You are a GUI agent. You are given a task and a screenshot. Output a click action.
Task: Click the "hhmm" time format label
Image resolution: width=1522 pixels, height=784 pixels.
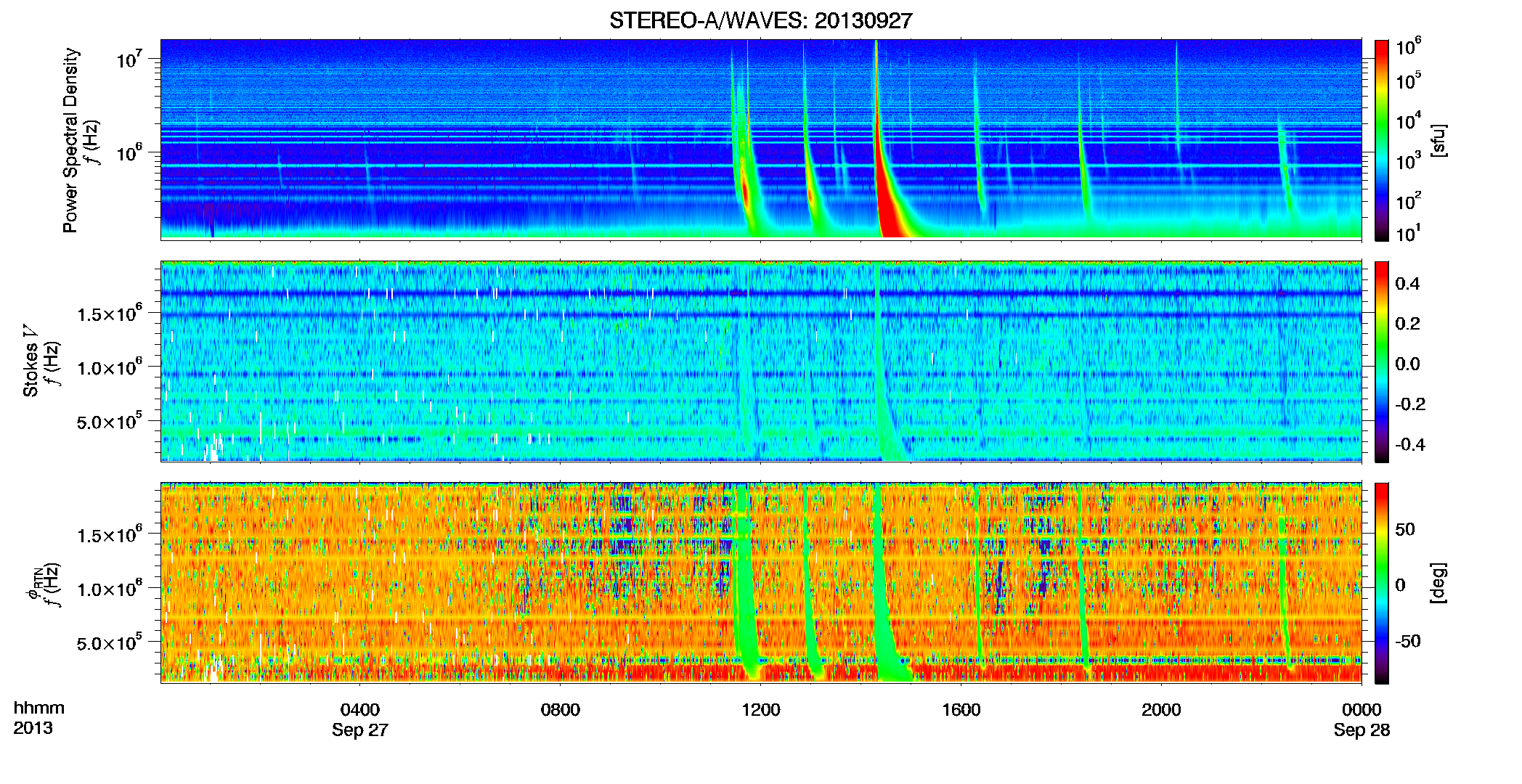(39, 709)
